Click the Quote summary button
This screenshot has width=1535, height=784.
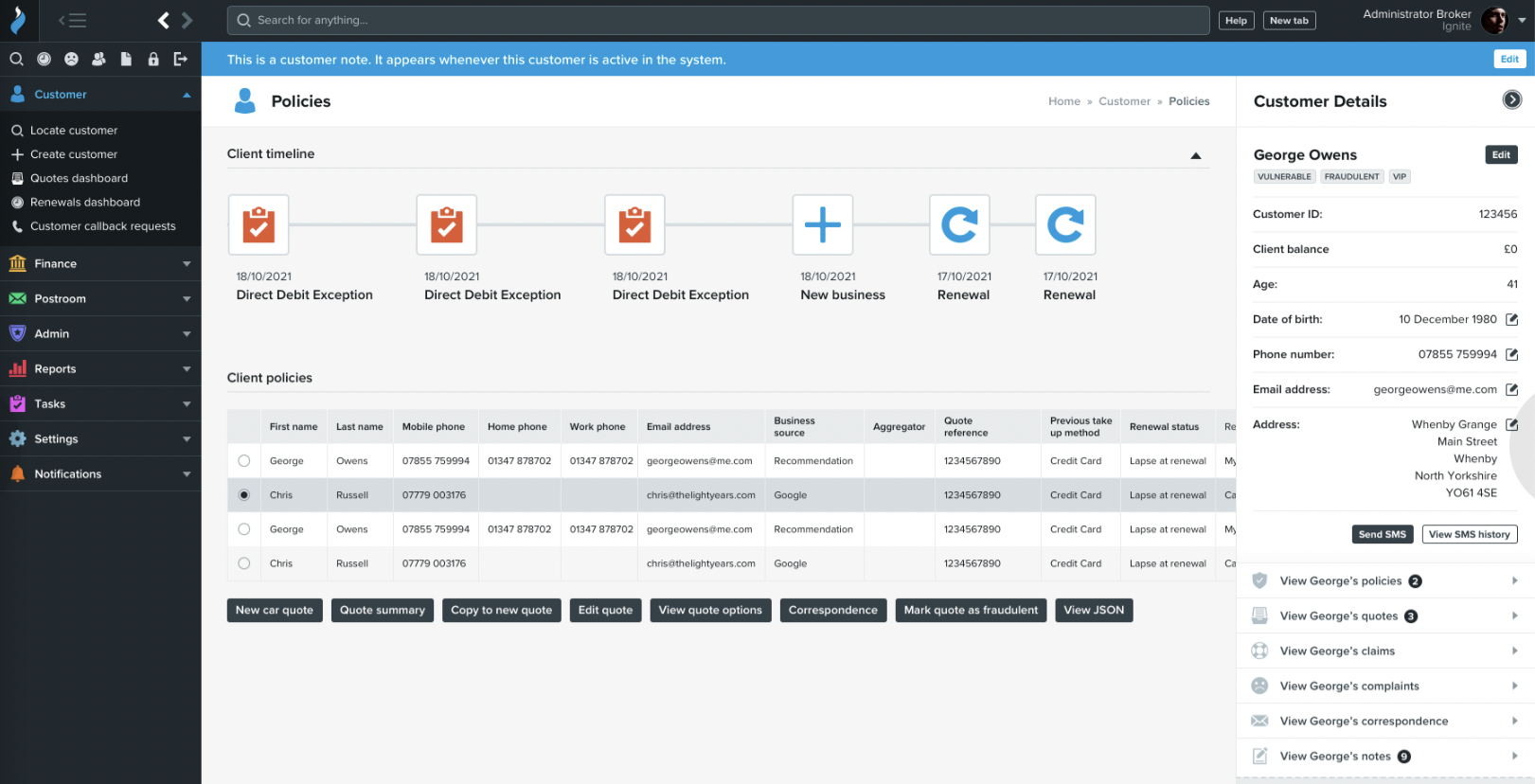pyautogui.click(x=383, y=611)
